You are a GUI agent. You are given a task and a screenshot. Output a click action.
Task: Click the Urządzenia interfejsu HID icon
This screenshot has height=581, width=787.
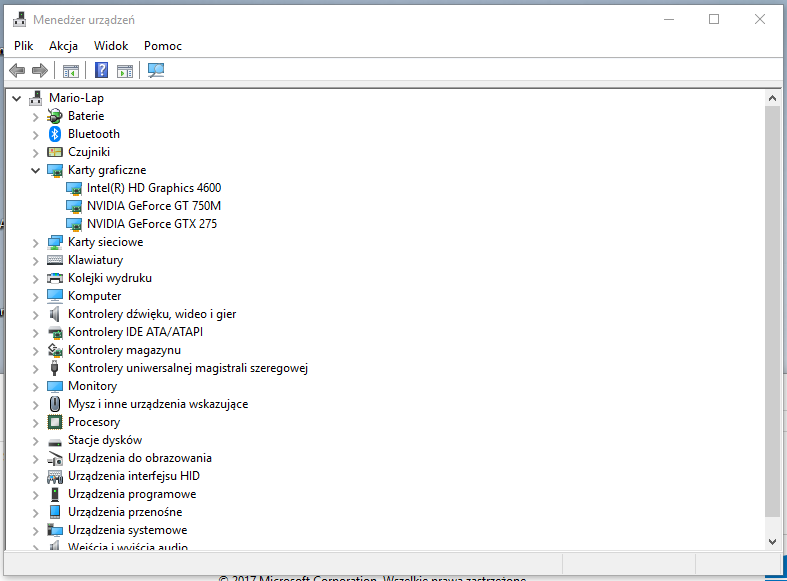(55, 476)
